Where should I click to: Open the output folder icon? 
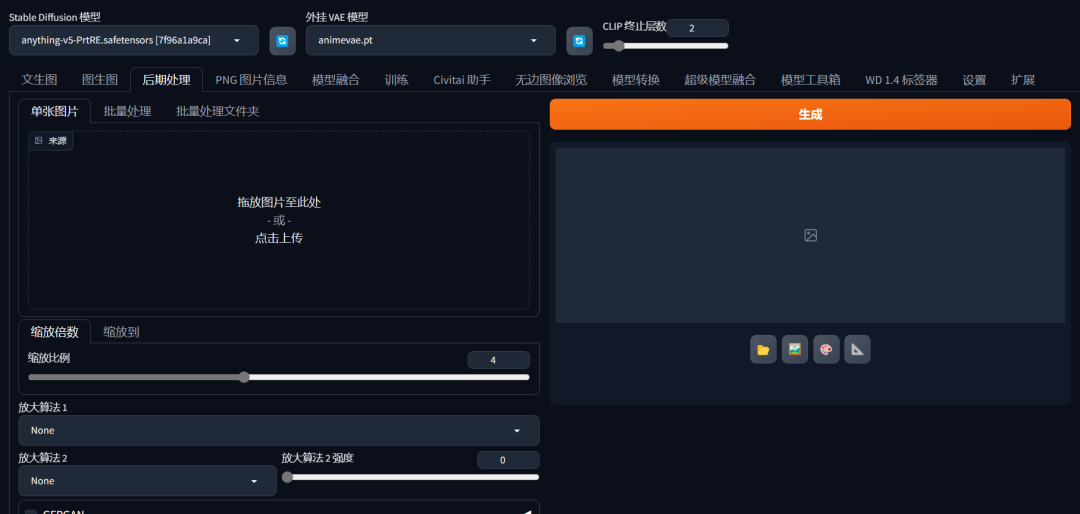coord(763,349)
